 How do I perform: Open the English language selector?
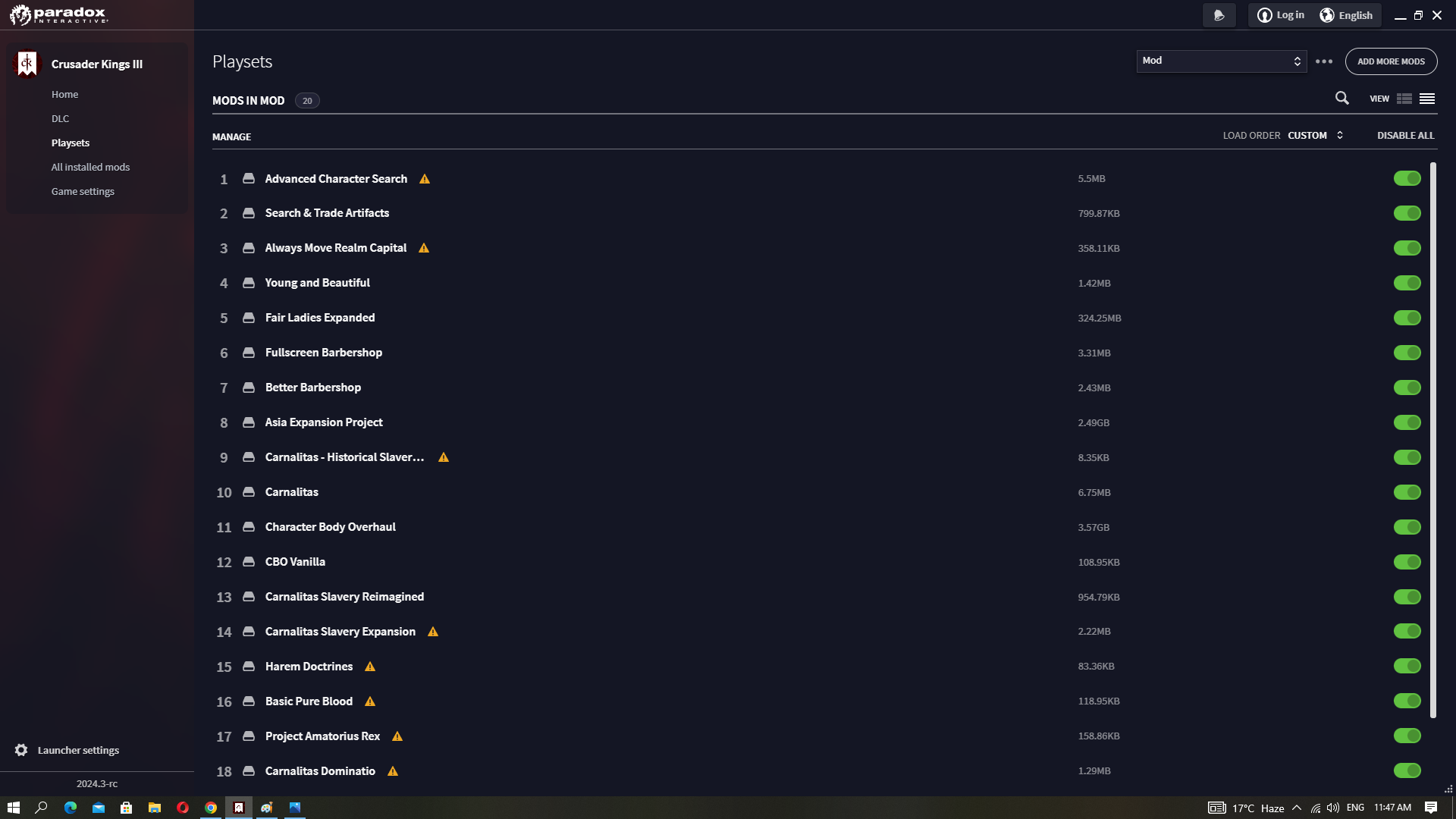click(x=1347, y=15)
